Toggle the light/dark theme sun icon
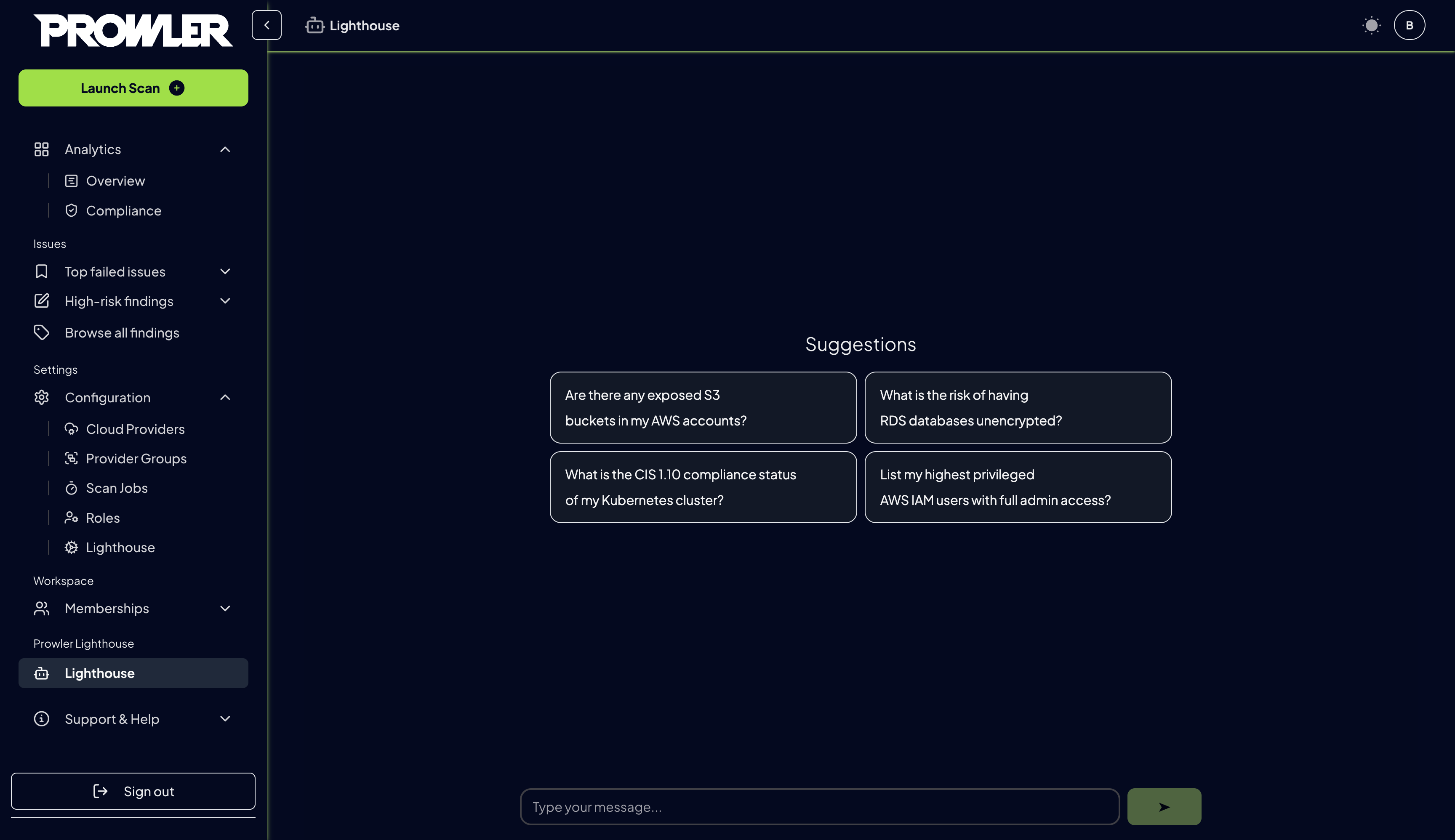Screen dimensions: 1455x840 [1371, 25]
